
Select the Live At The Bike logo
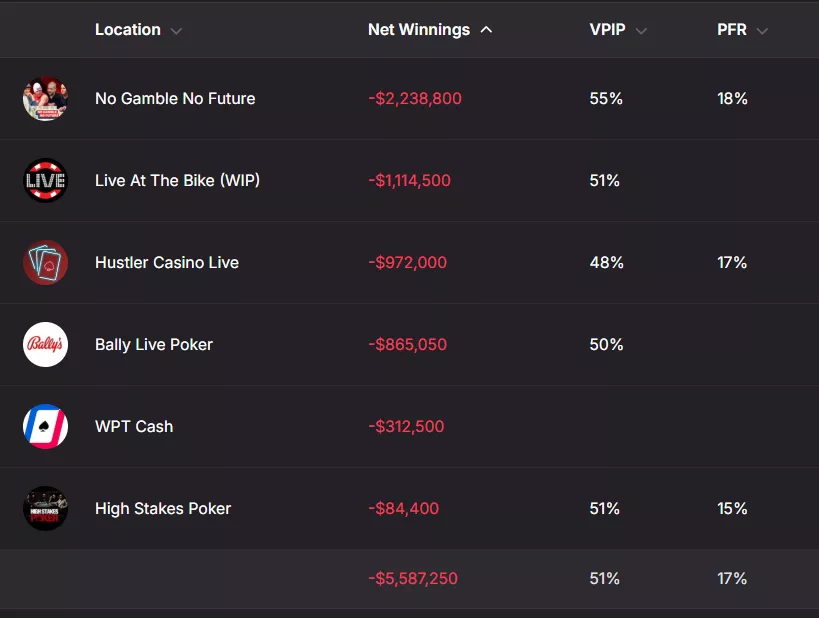click(45, 180)
